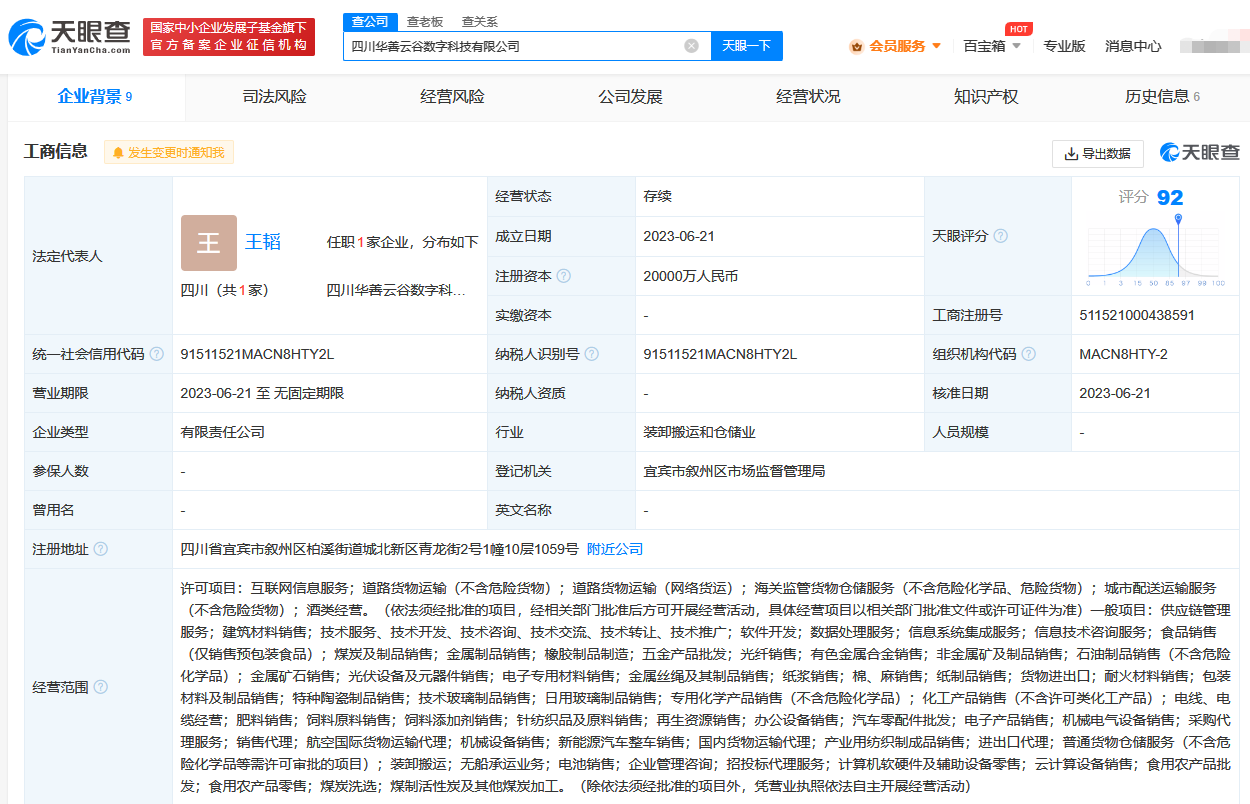
Task: Click the 天眼评分 distribution chart
Action: [x=1156, y=250]
